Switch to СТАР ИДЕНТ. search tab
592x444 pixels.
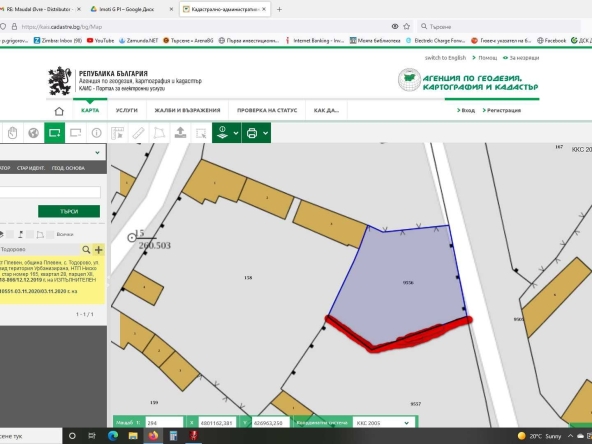[31, 168]
